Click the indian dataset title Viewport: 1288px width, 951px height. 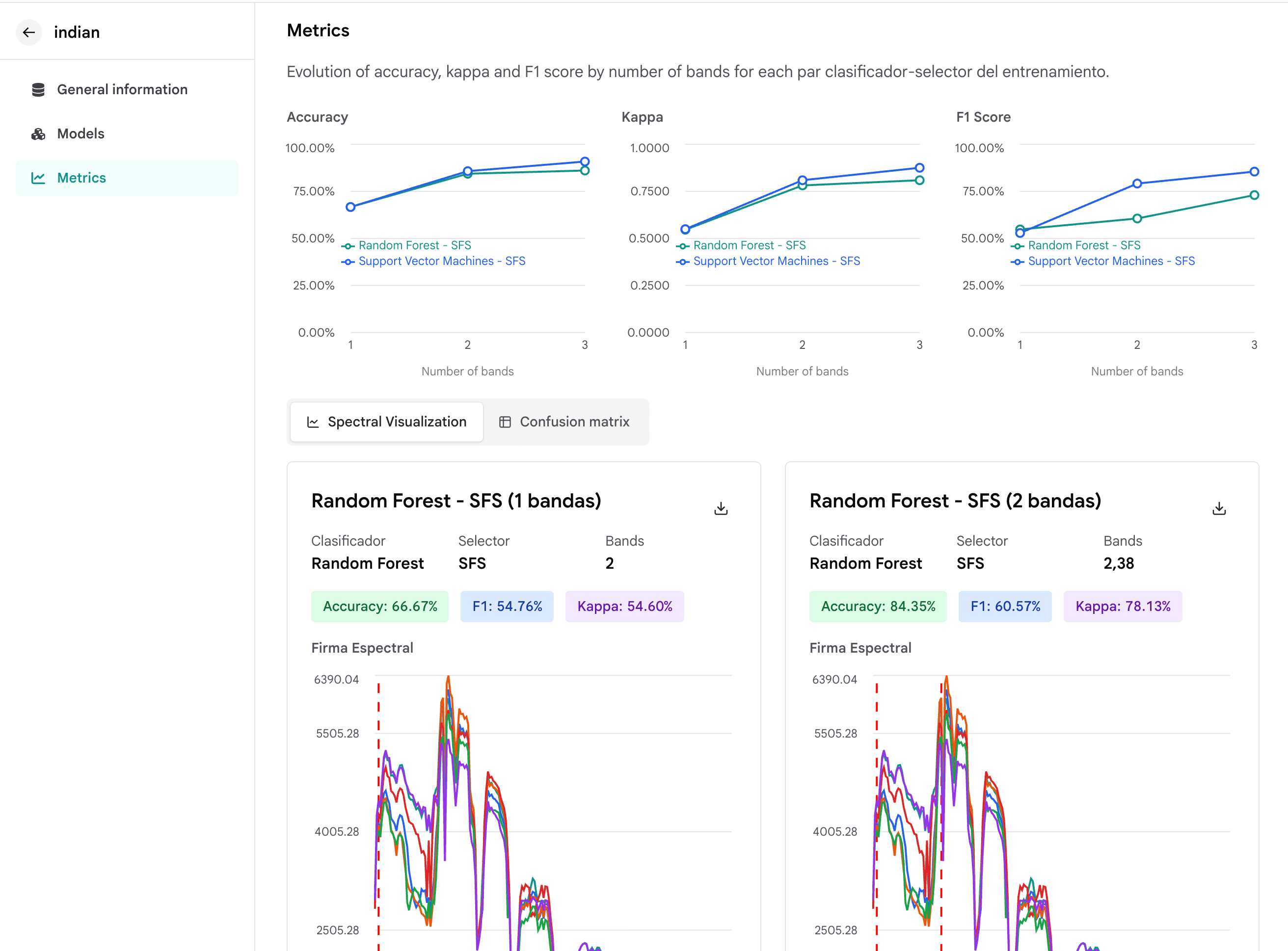point(77,32)
